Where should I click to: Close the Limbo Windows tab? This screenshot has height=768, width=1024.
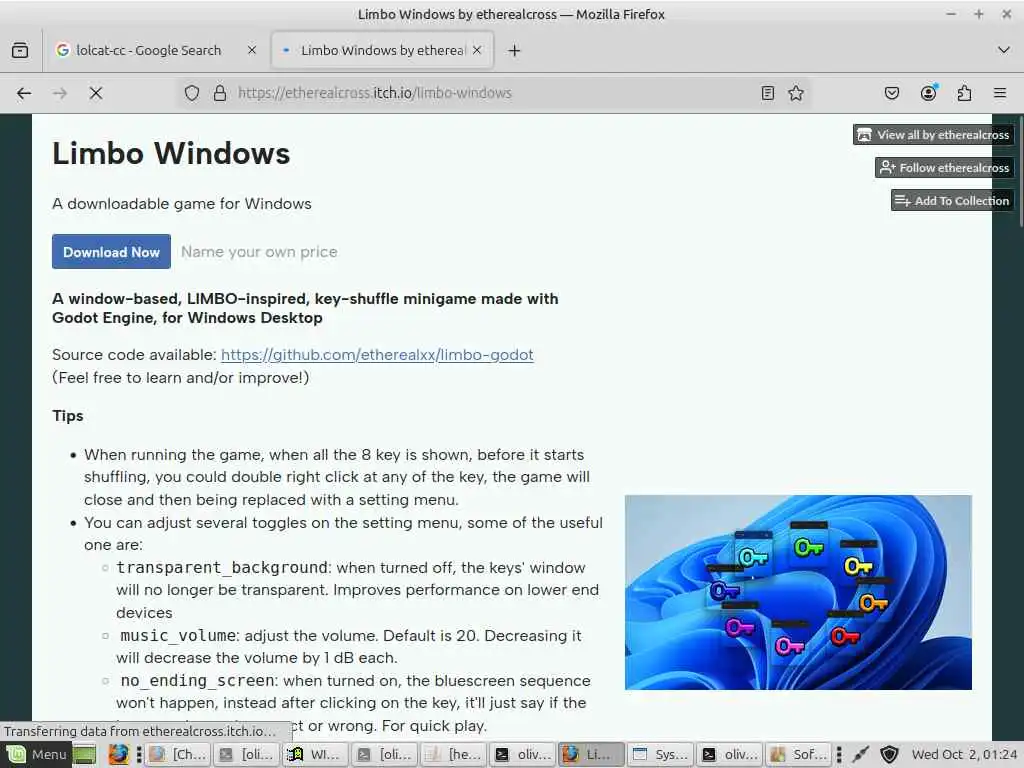click(477, 50)
